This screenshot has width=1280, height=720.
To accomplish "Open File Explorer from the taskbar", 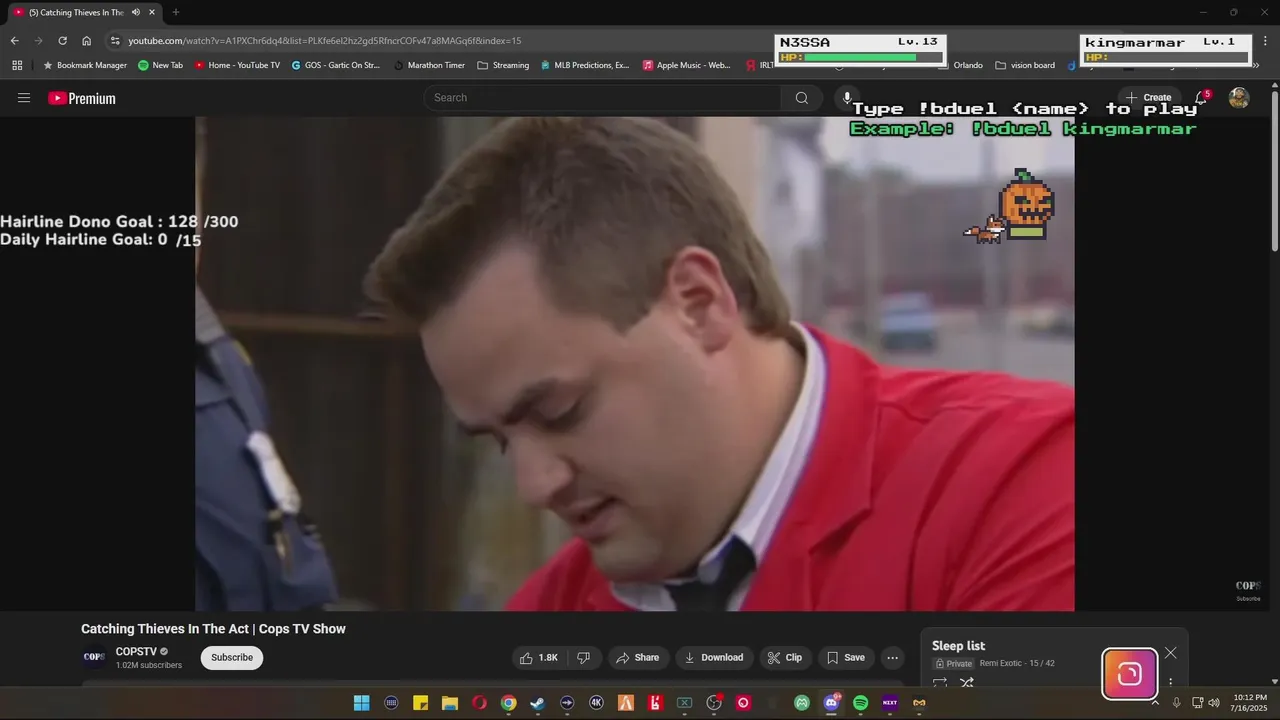I will (x=450, y=703).
